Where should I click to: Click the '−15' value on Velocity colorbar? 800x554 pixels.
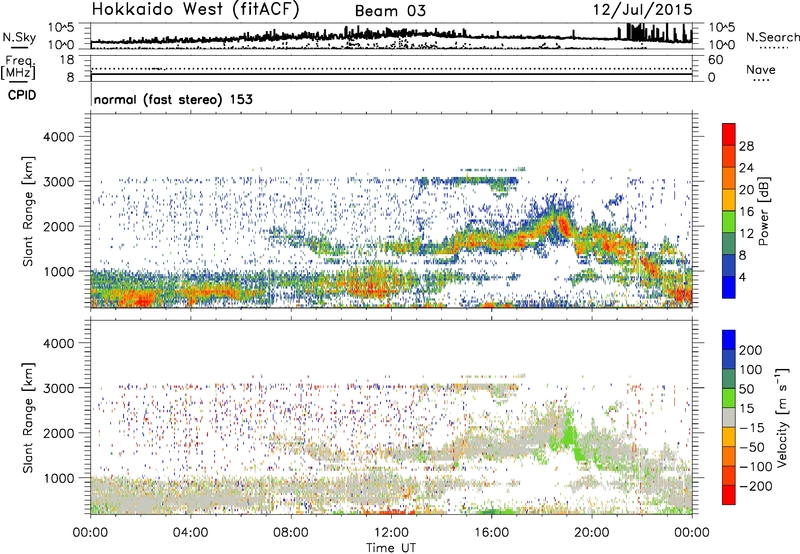[752, 428]
